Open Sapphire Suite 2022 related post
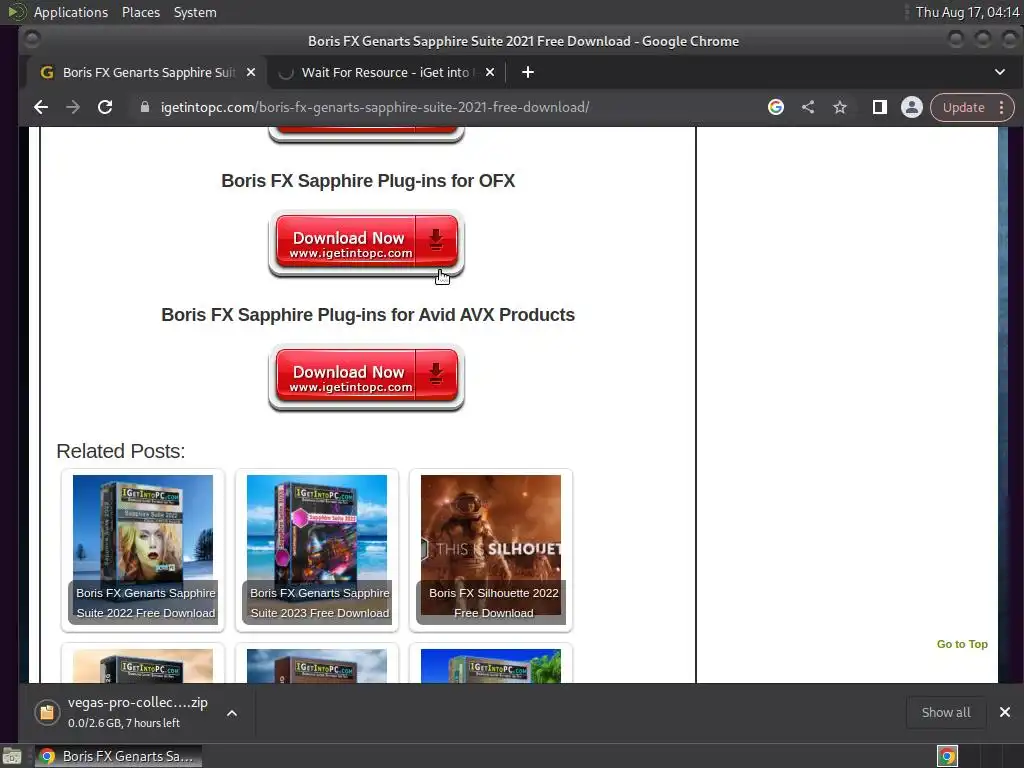1024x768 pixels. click(143, 550)
